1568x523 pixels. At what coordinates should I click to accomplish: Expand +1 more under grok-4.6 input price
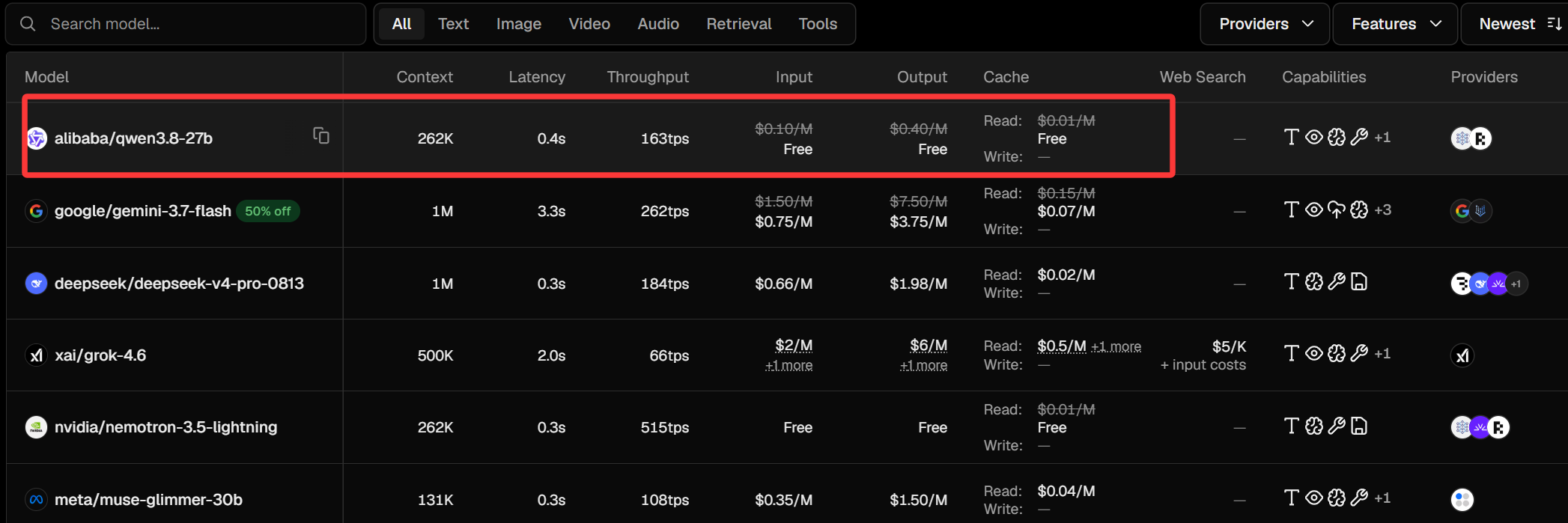point(788,365)
